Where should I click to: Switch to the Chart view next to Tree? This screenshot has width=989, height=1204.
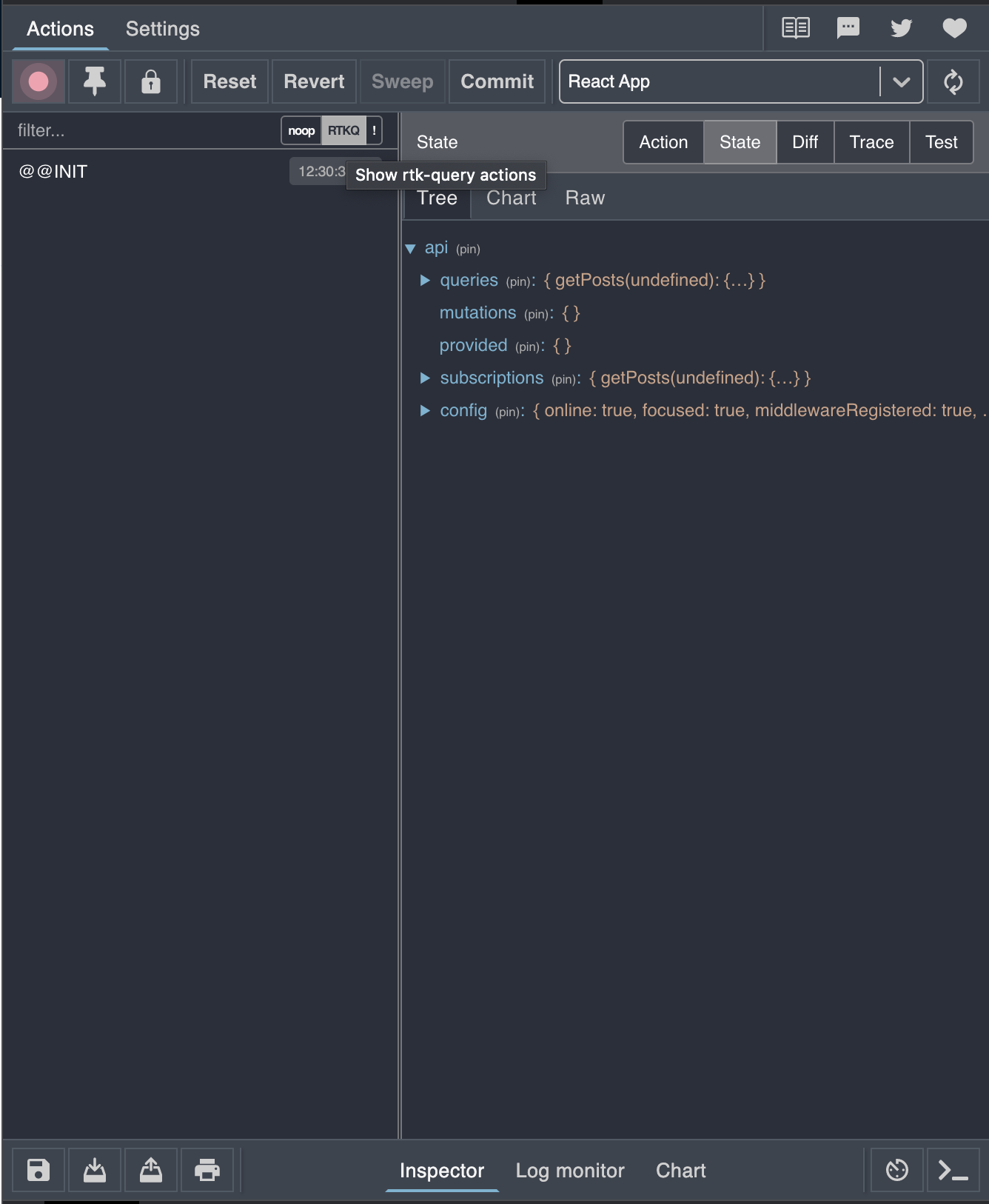512,198
